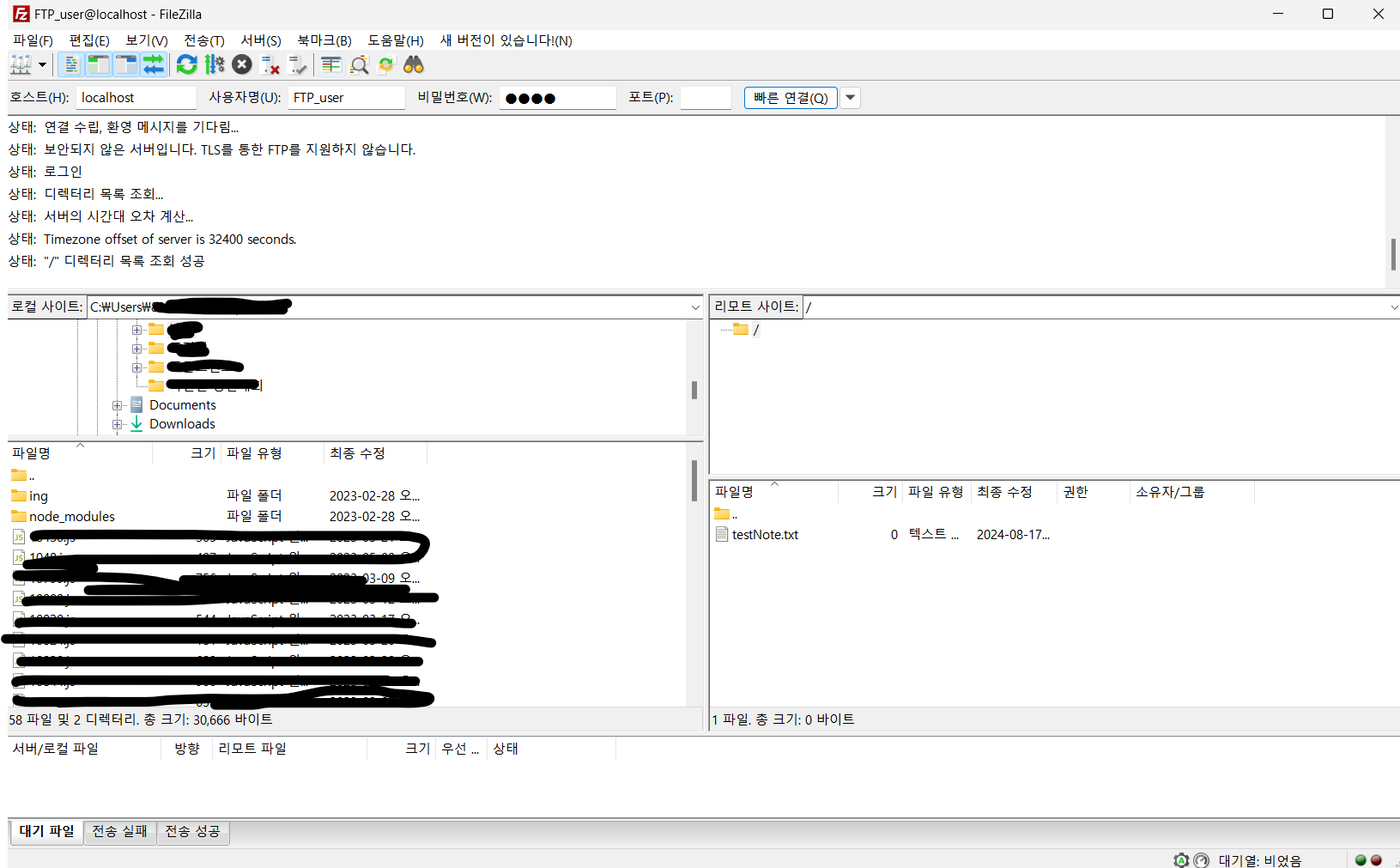This screenshot has width=1400, height=868.
Task: Open the new version available menu
Action: (506, 40)
